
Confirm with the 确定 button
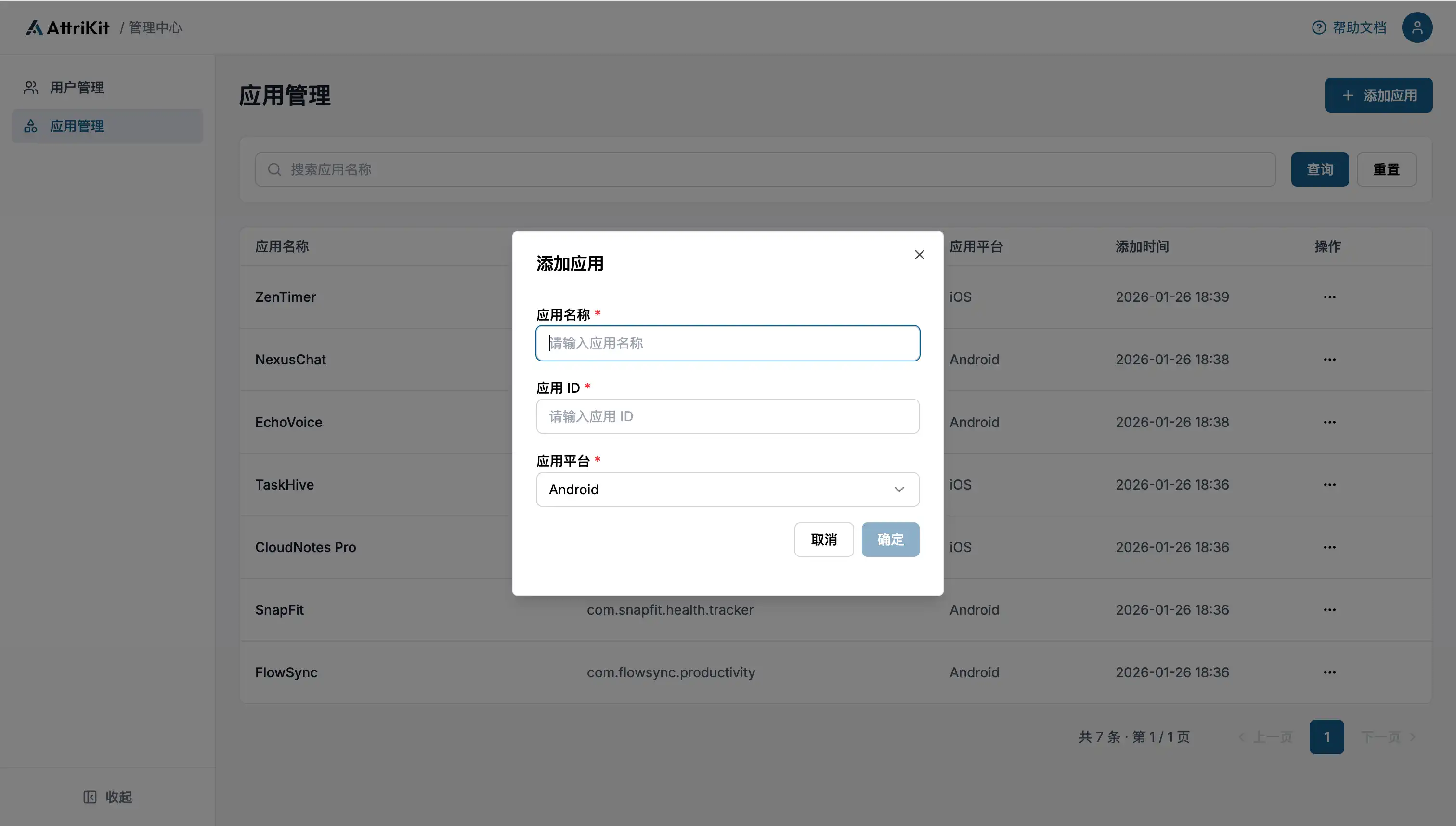(890, 540)
